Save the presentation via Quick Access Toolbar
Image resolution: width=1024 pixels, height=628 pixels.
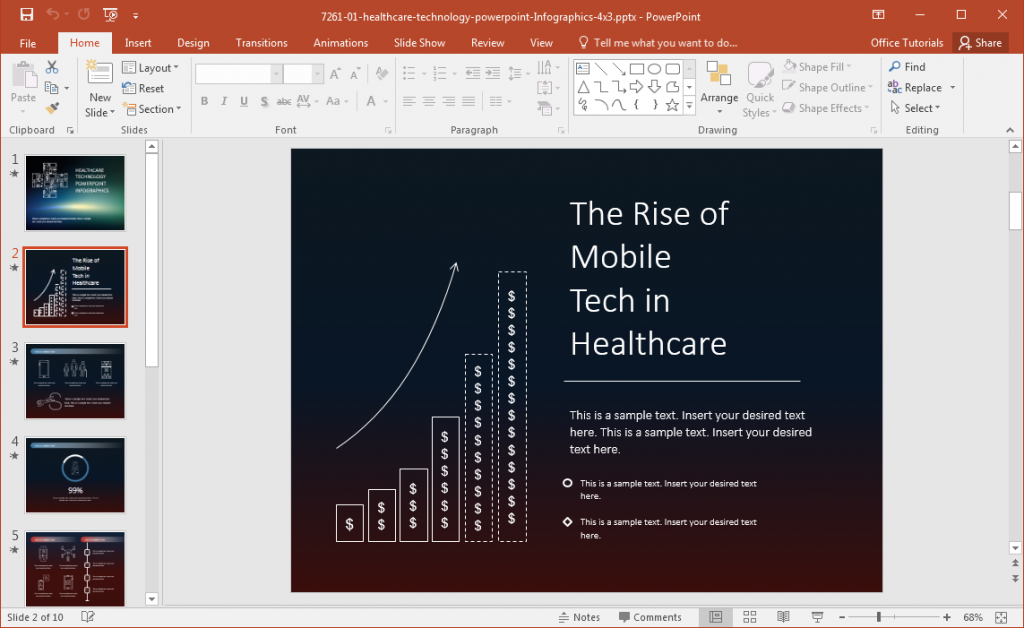(x=27, y=16)
